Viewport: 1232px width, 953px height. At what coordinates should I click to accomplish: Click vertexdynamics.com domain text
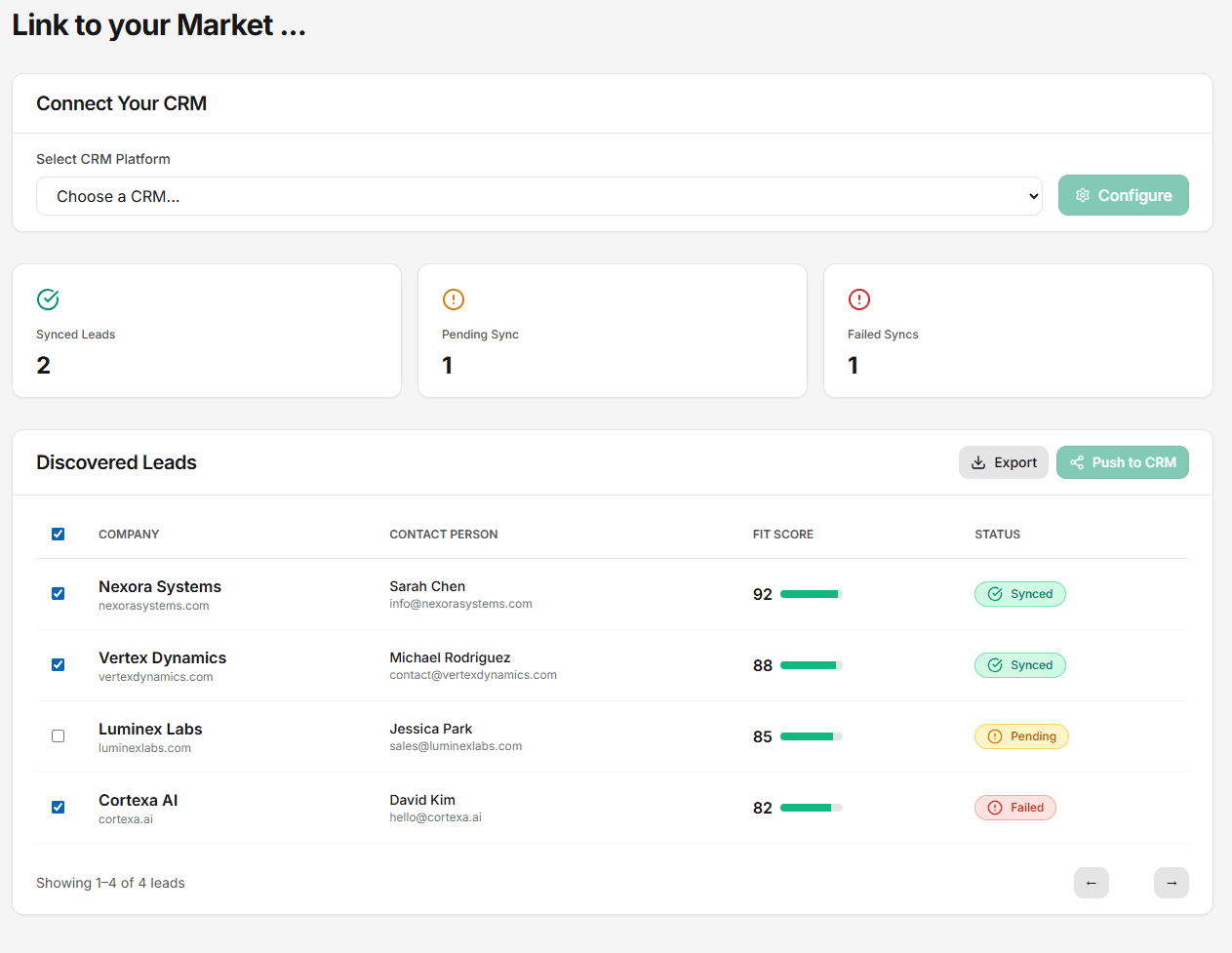point(156,677)
